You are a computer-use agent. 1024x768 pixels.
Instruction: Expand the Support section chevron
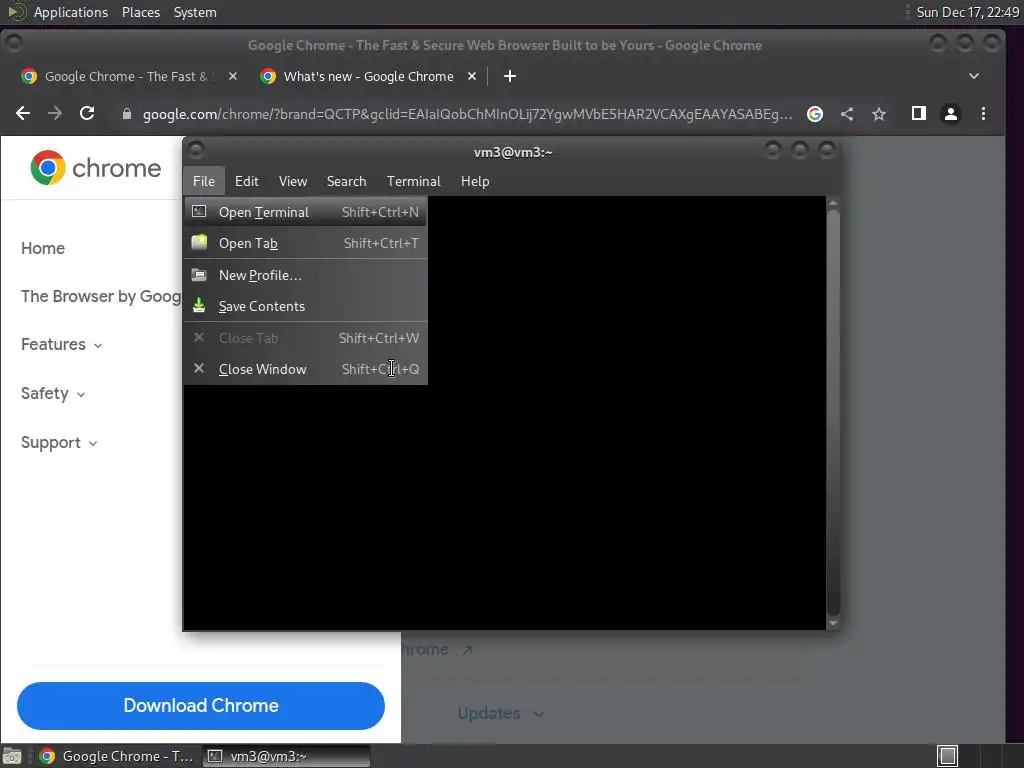point(93,443)
